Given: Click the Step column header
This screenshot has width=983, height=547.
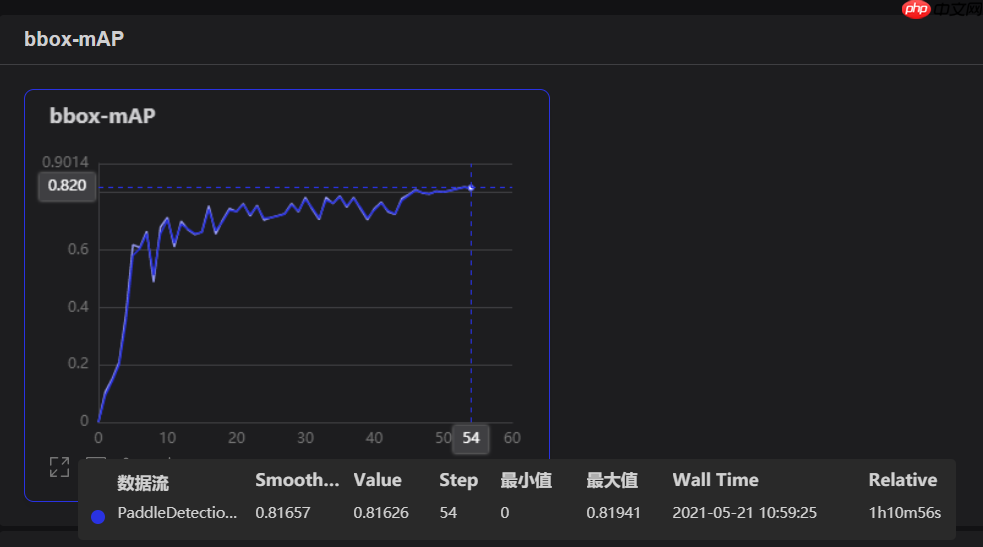Looking at the screenshot, I should pyautogui.click(x=458, y=481).
